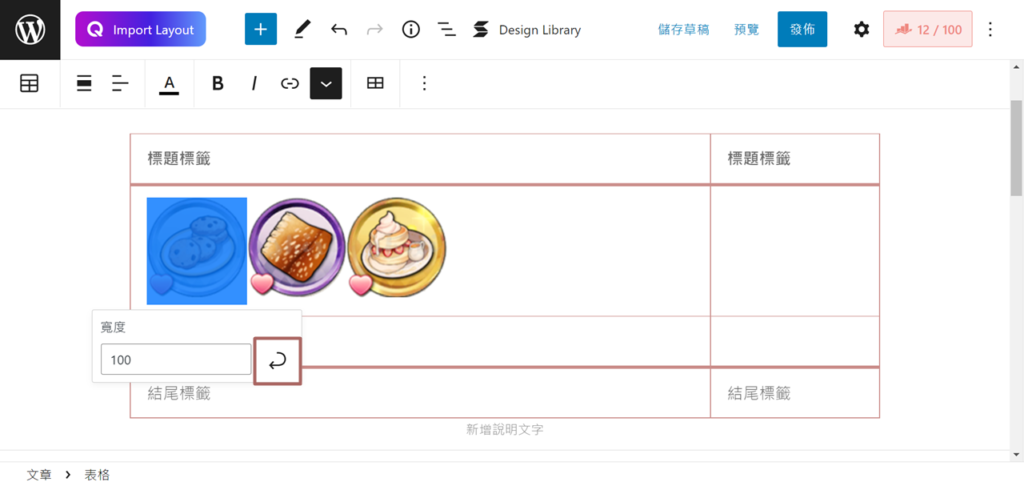The image size is (1024, 486).
Task: Select the pencil Tools icon
Action: click(x=301, y=29)
